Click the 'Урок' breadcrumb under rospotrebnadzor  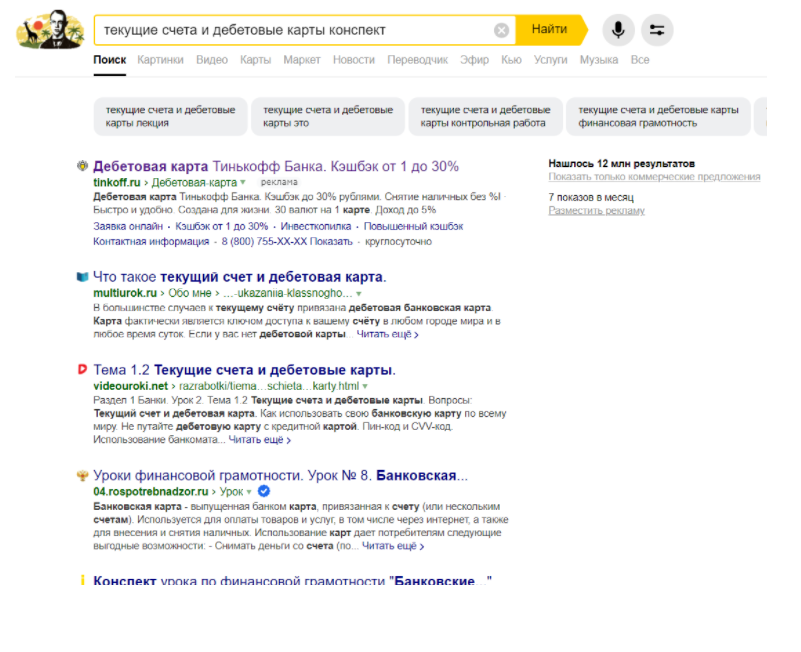(x=231, y=492)
